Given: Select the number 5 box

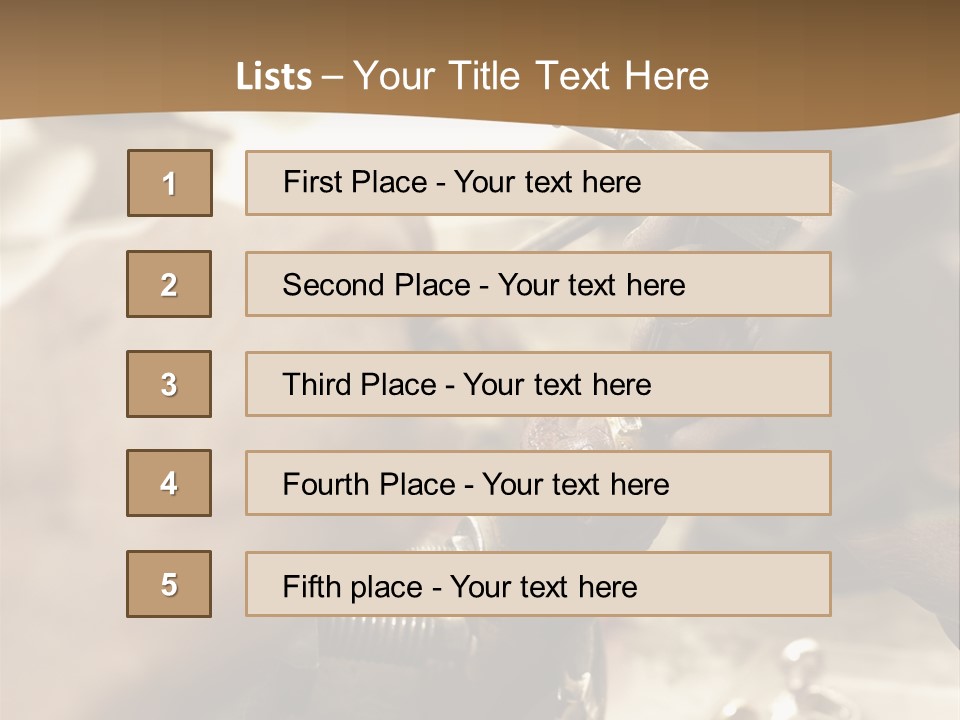Looking at the screenshot, I should 169,584.
